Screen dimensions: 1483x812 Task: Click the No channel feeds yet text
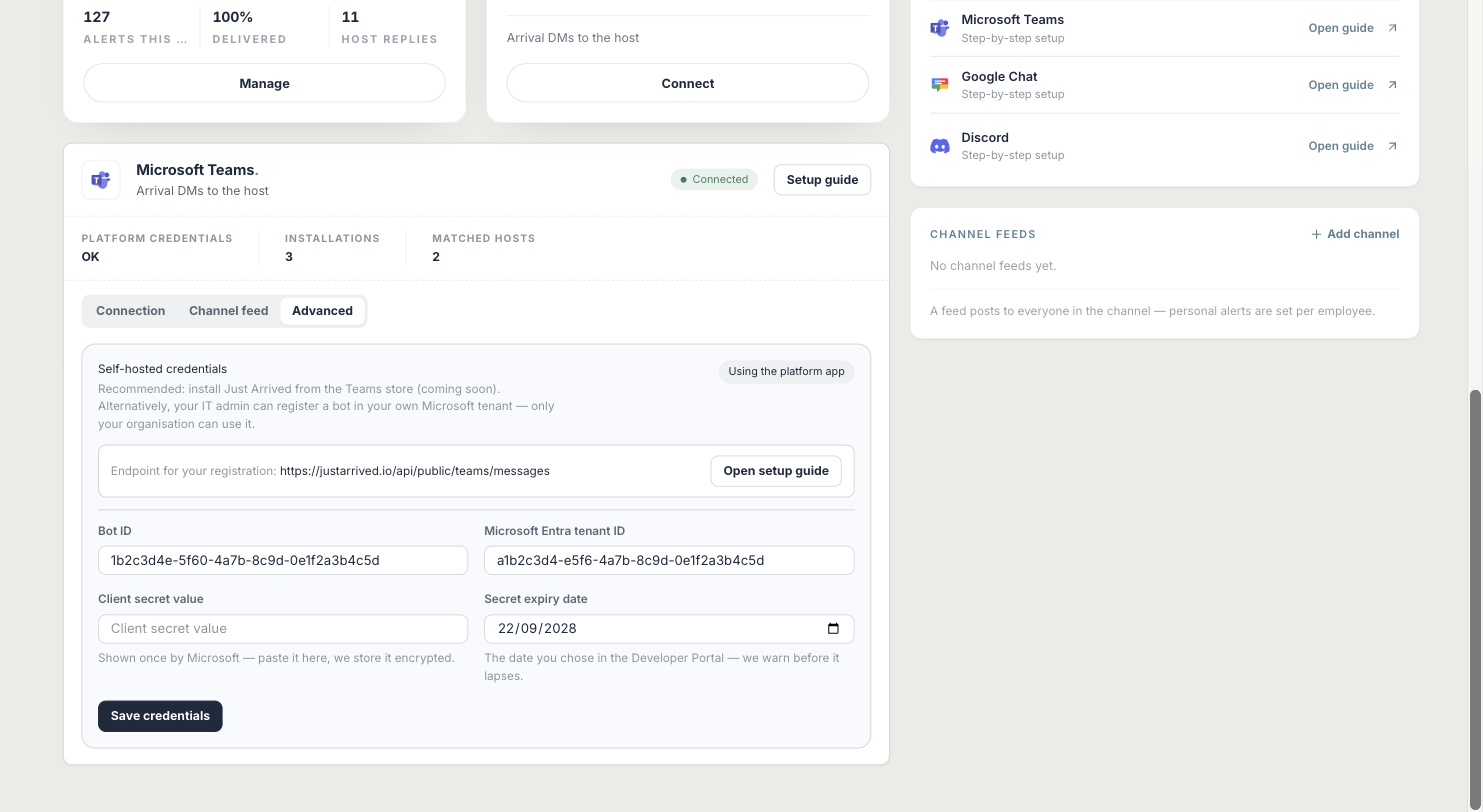coord(993,266)
